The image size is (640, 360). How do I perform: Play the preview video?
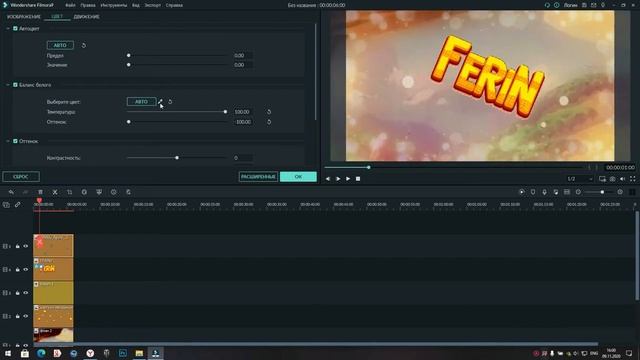pos(348,179)
